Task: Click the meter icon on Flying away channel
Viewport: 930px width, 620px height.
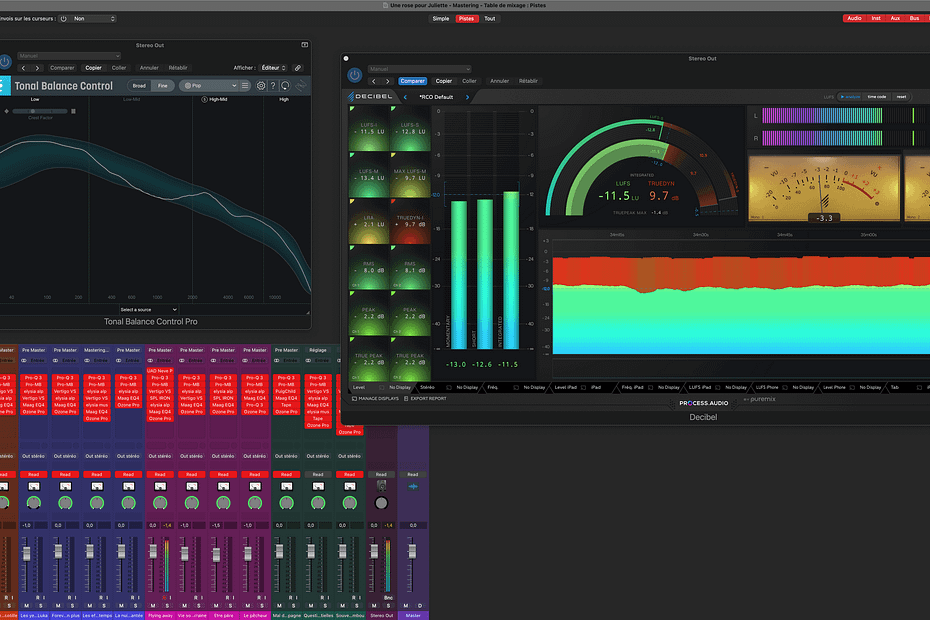Action: (x=160, y=487)
